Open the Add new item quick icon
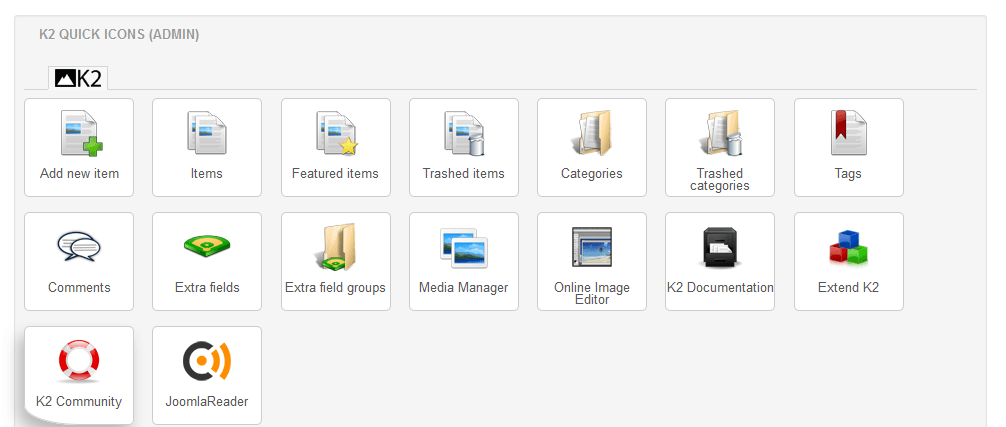Image resolution: width=1006 pixels, height=427 pixels. point(79,147)
